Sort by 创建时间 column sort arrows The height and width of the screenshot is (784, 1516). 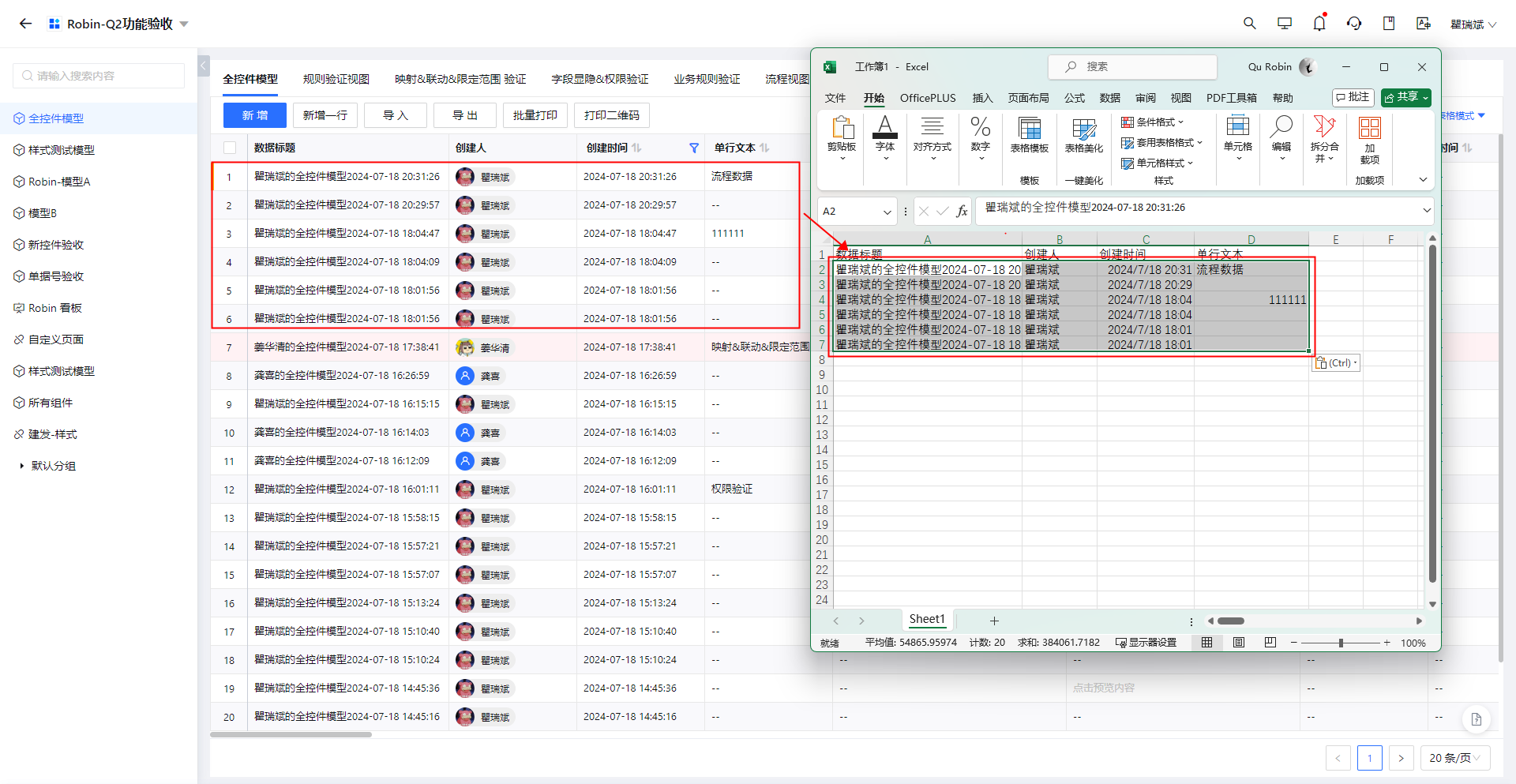pos(636,148)
